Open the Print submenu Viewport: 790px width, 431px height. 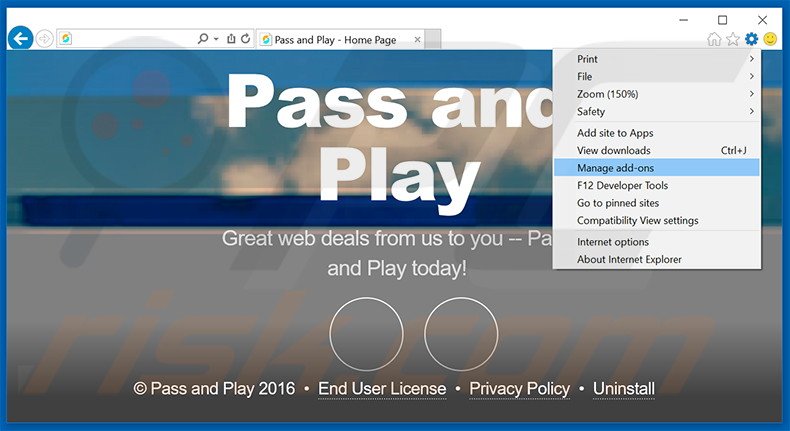pos(657,59)
